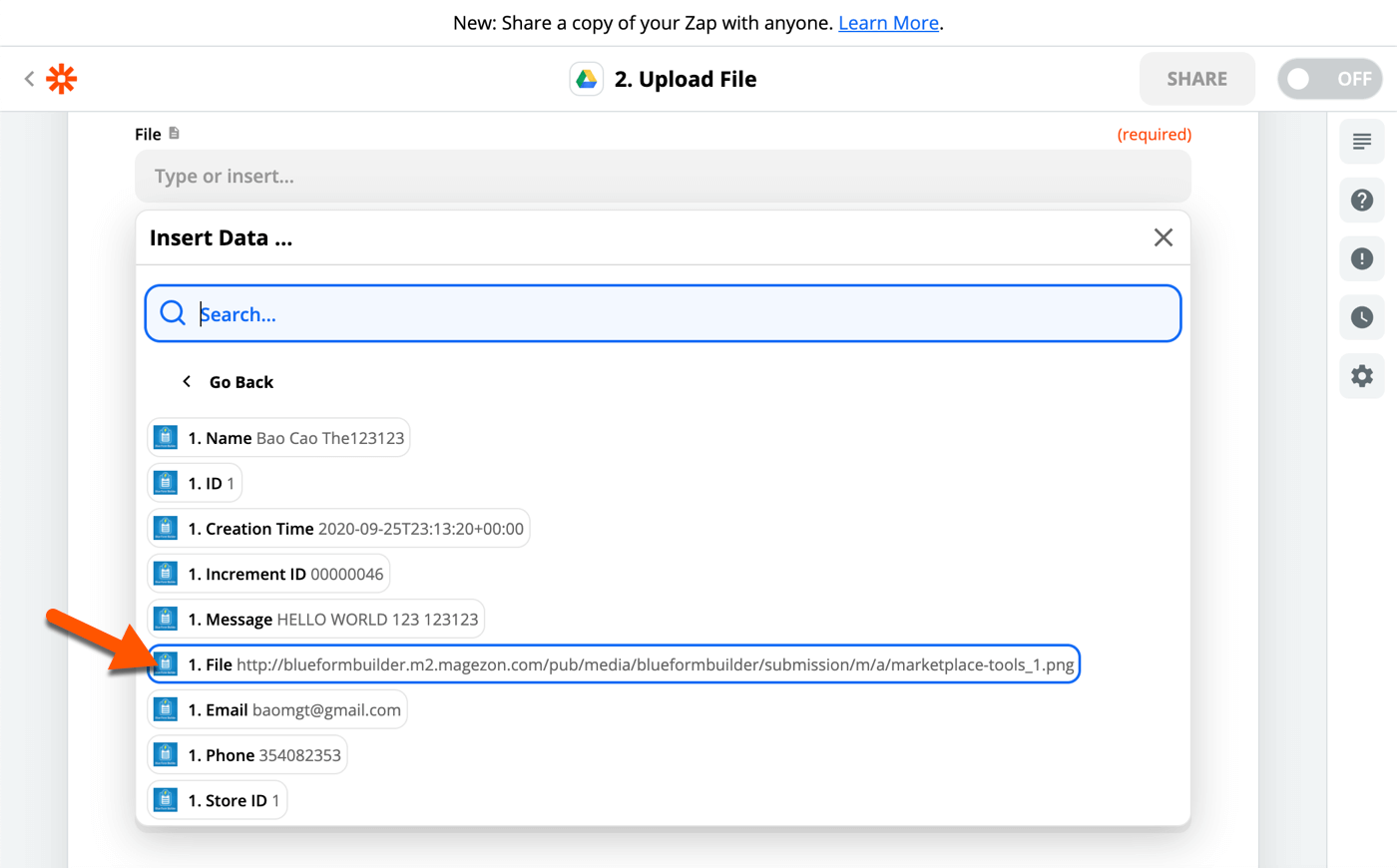Open settings with the gear icon
The height and width of the screenshot is (868, 1397).
1361,376
